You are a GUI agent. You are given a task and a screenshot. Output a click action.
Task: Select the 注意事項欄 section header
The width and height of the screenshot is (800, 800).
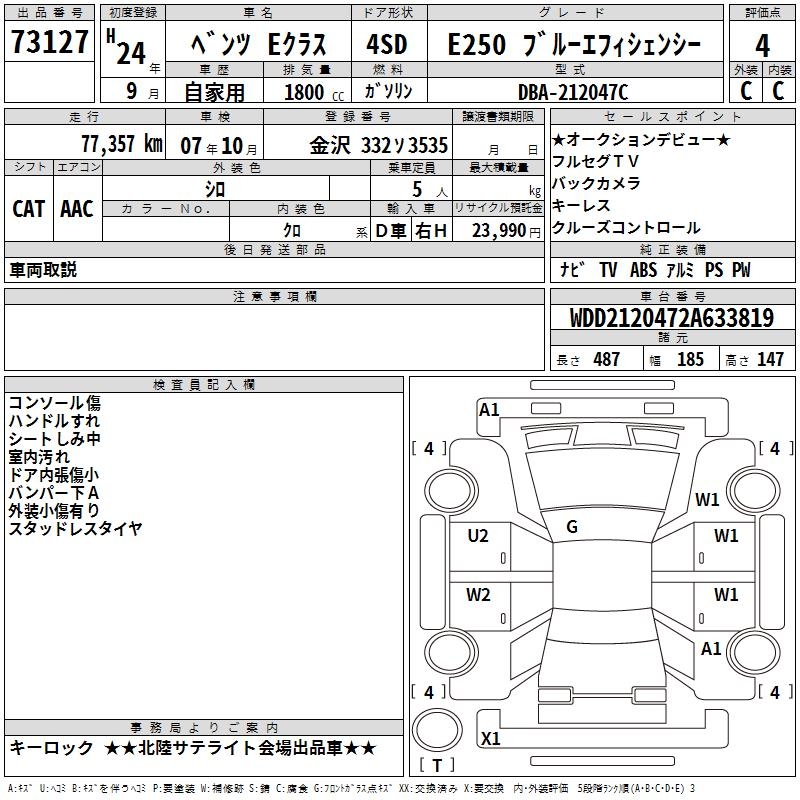(274, 296)
